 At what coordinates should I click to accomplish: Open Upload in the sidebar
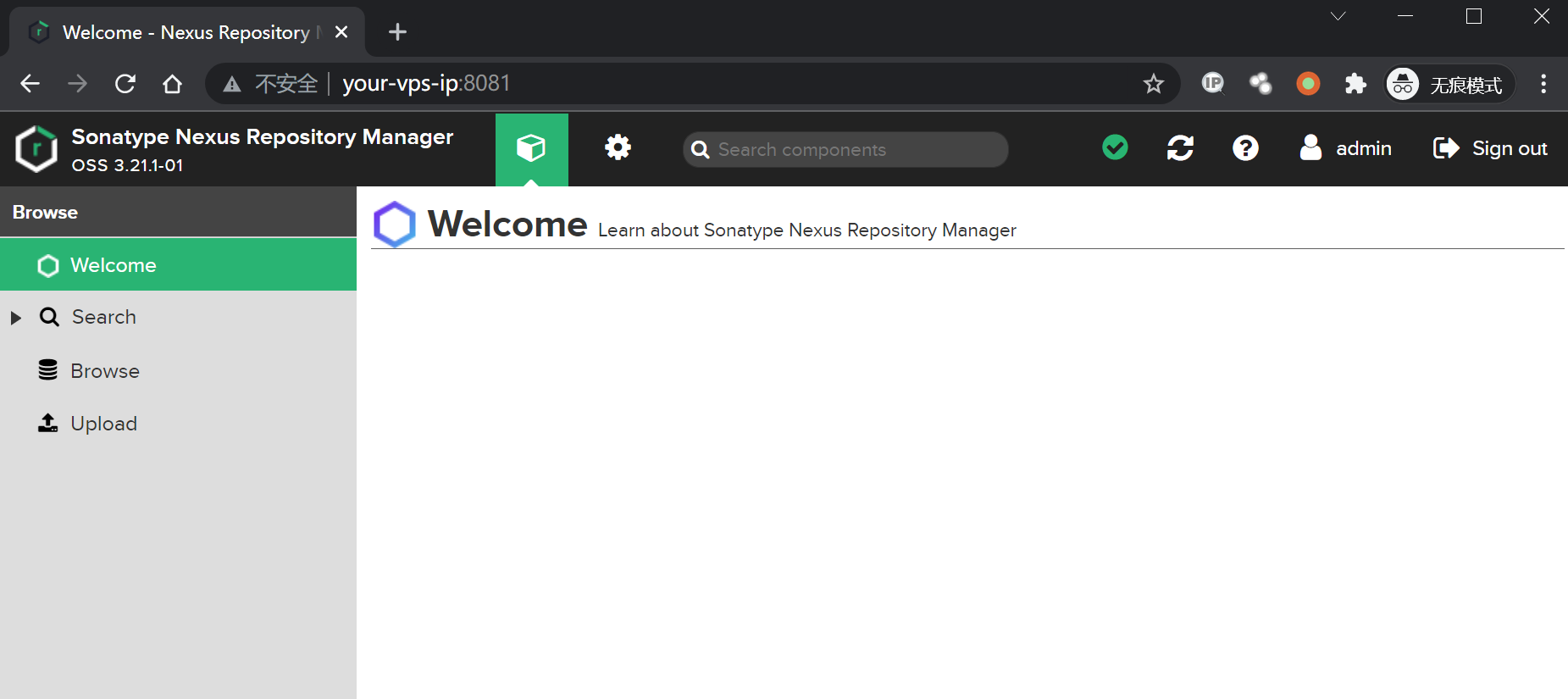click(103, 424)
